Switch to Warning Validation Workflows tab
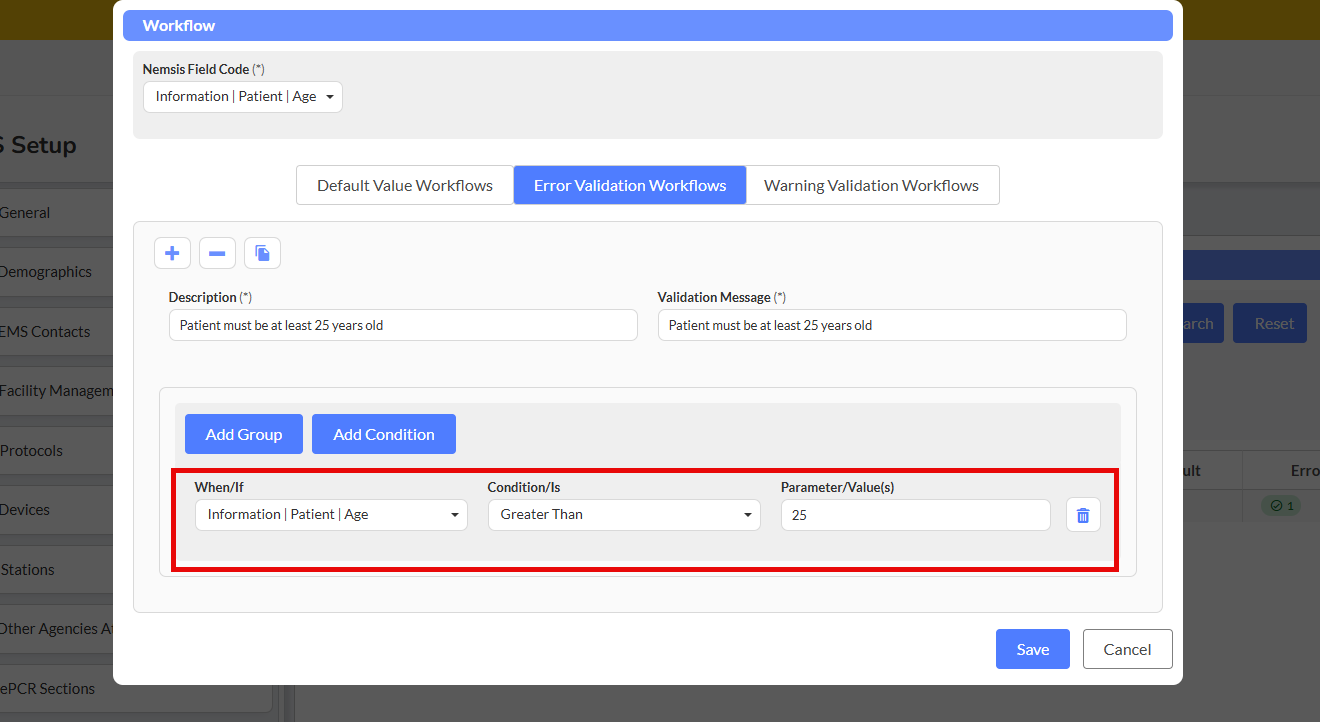This screenshot has width=1320, height=722. point(871,185)
